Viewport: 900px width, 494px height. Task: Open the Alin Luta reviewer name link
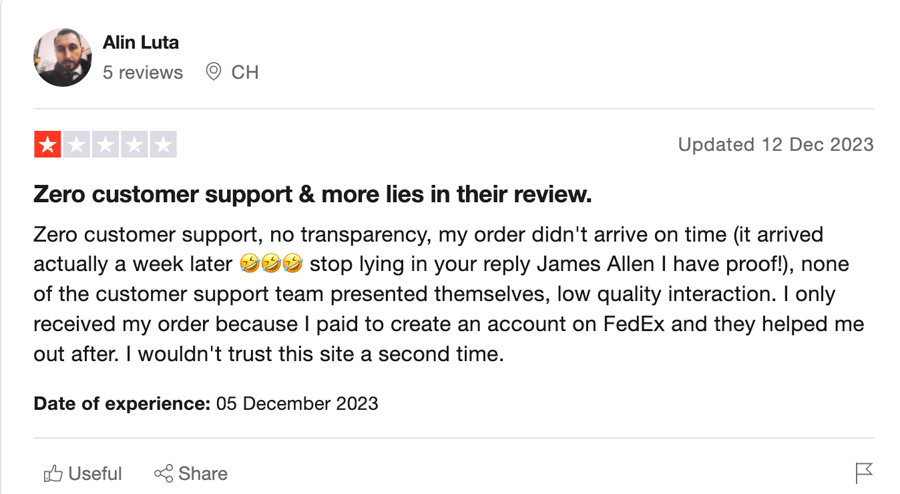tap(141, 42)
